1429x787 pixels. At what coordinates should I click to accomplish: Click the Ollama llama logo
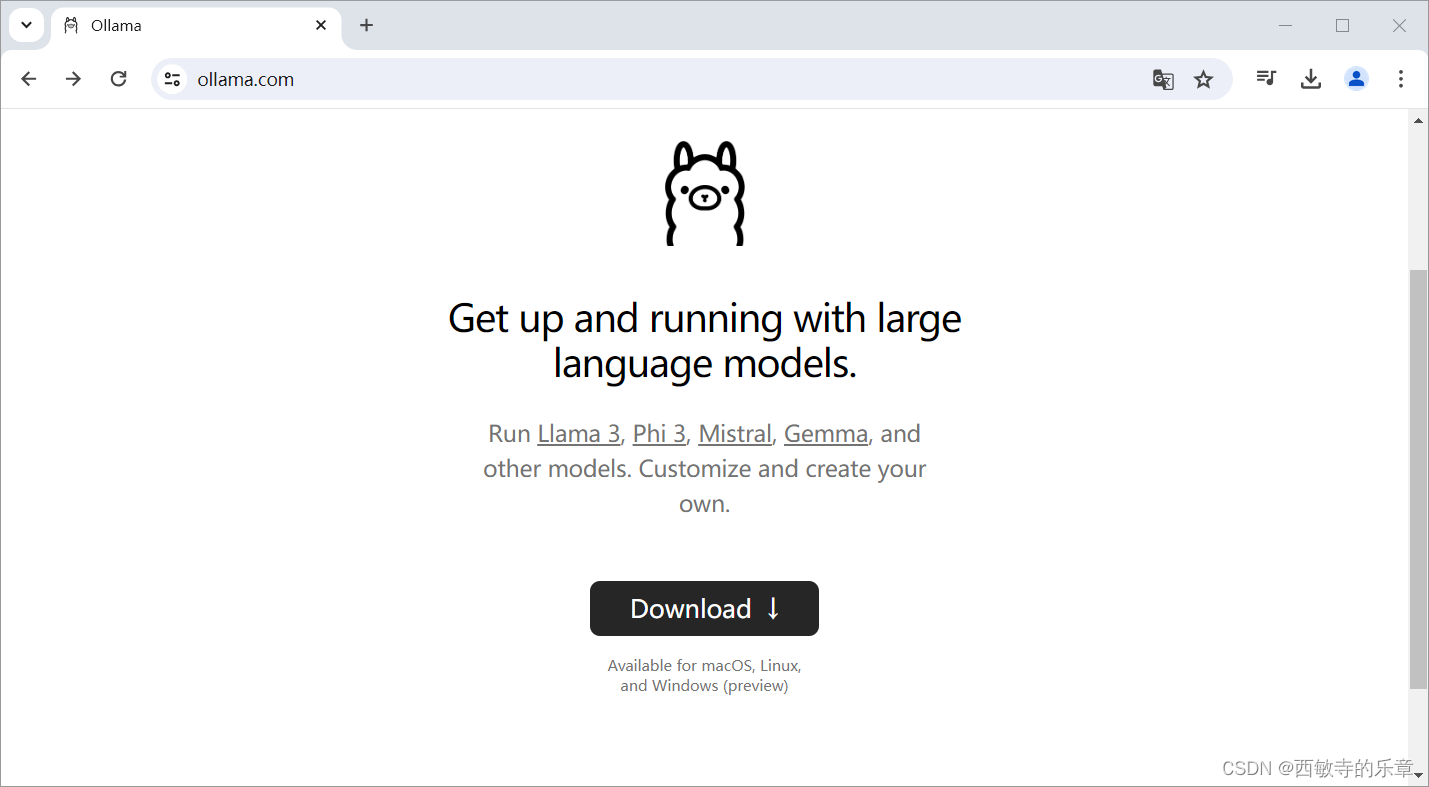(705, 193)
